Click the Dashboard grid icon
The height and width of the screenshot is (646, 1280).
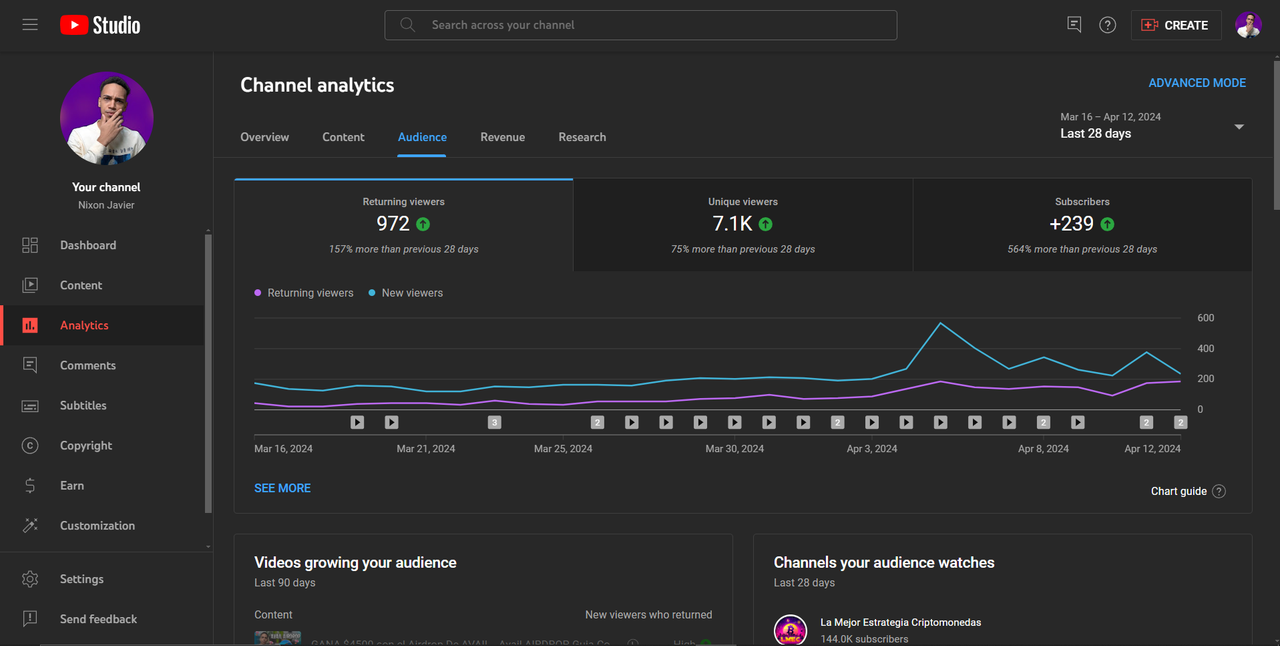coord(30,245)
